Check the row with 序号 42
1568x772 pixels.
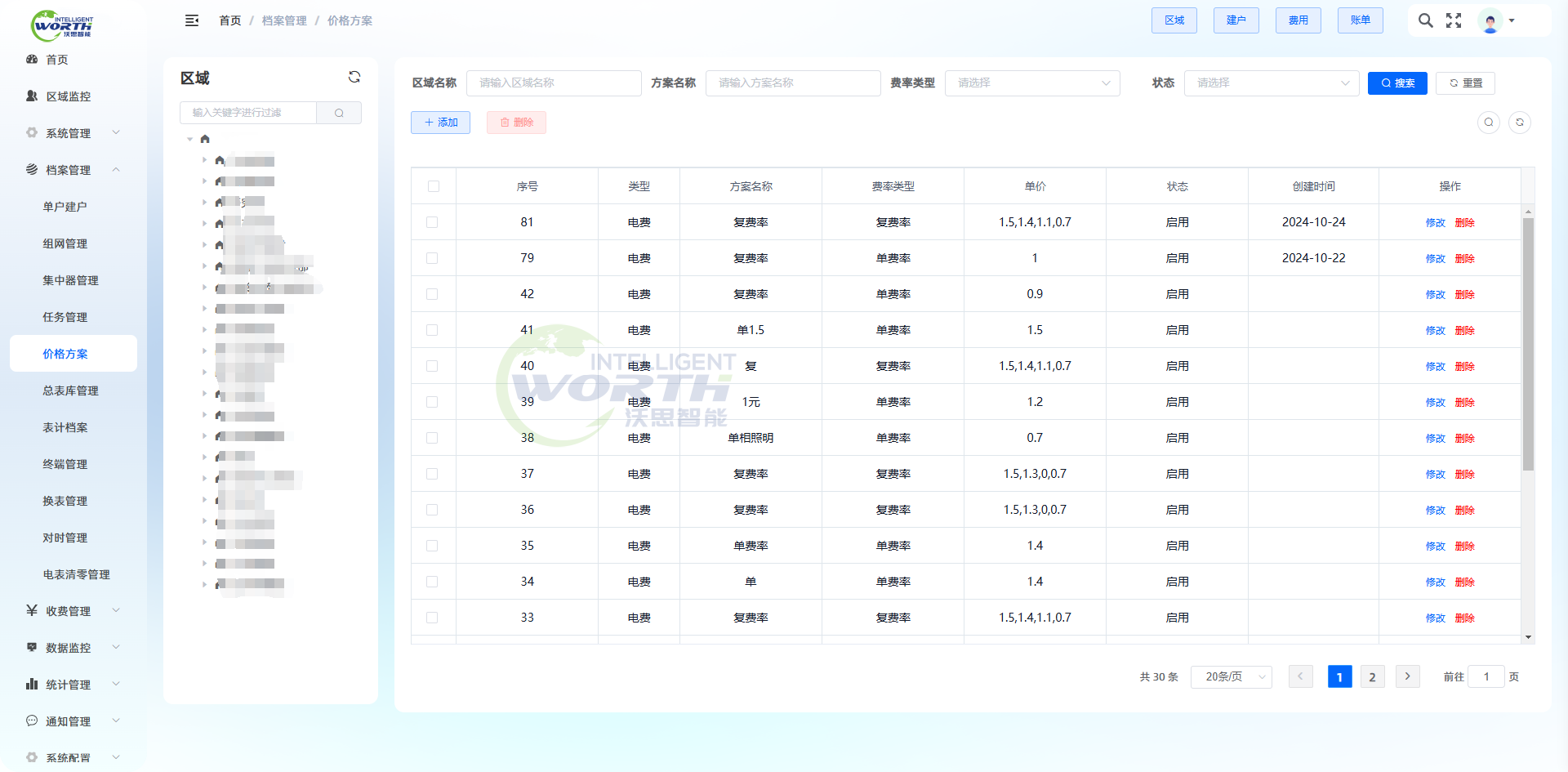432,294
